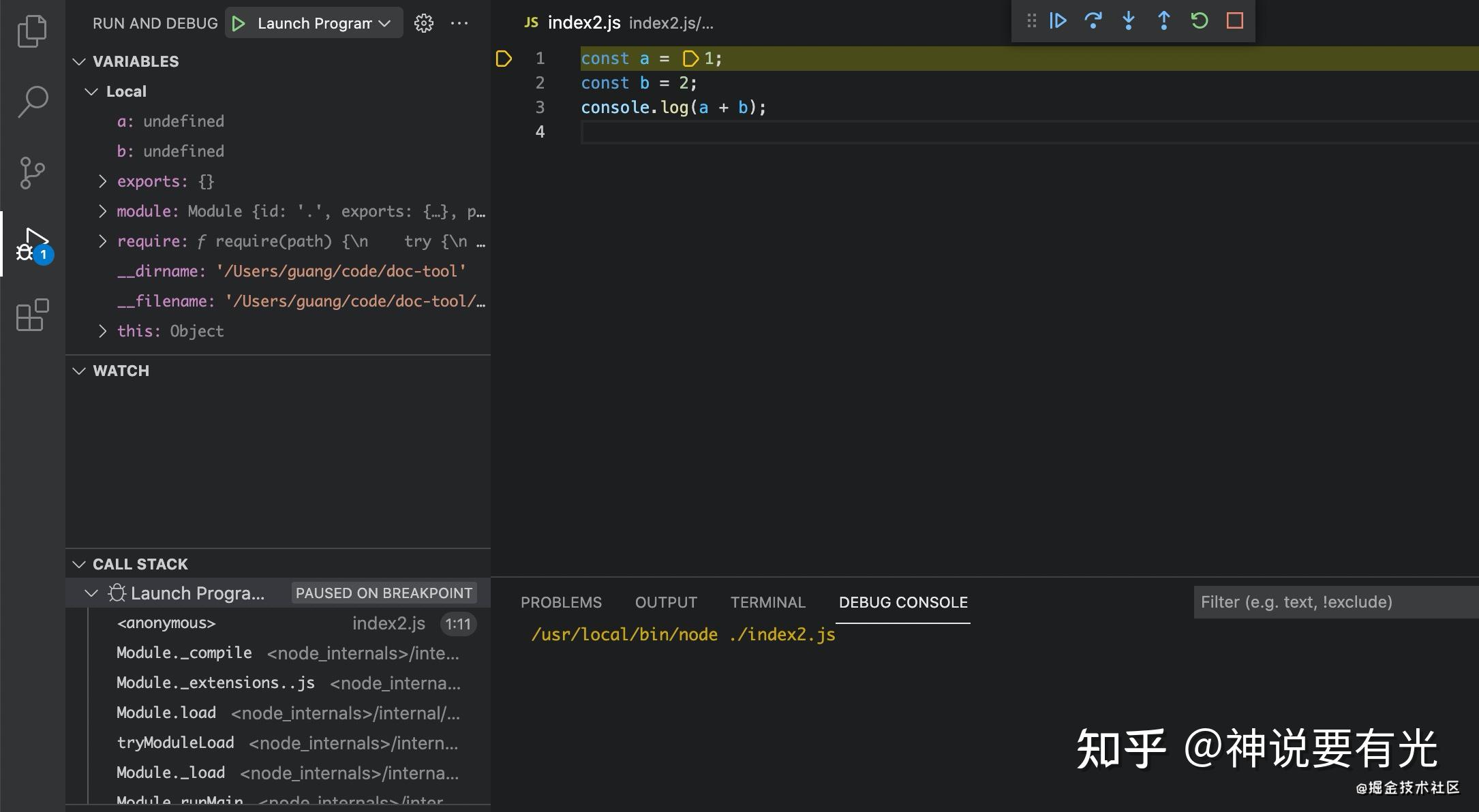The height and width of the screenshot is (812, 1479).
Task: Click the anonymous frame in call stack
Action: click(166, 623)
